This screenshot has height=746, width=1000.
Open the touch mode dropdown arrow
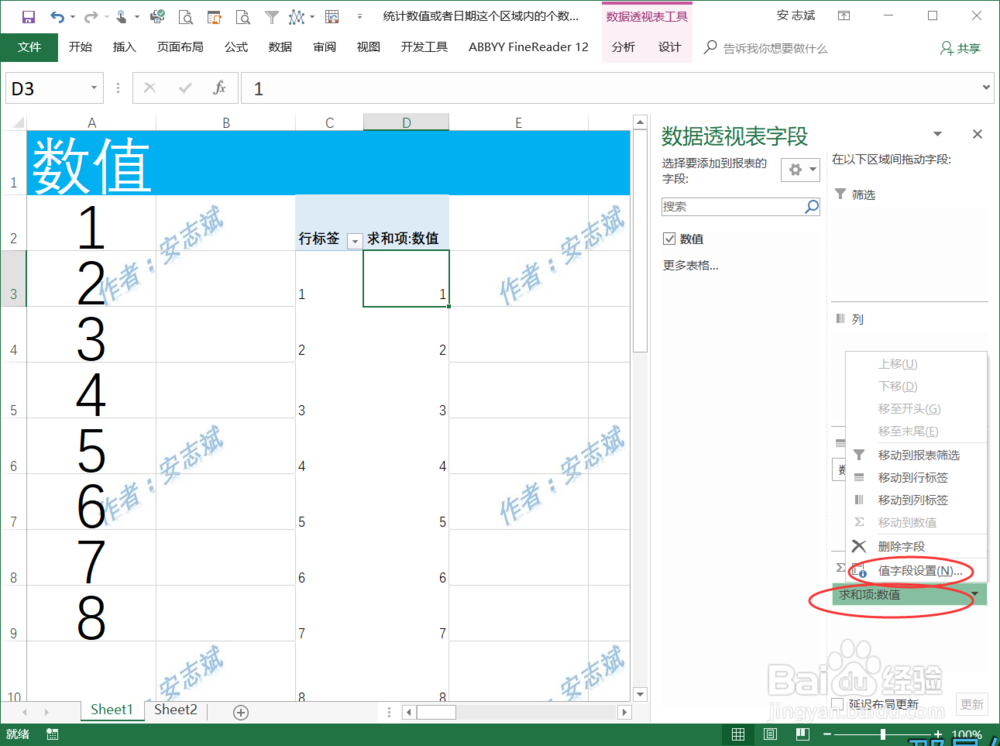click(136, 17)
